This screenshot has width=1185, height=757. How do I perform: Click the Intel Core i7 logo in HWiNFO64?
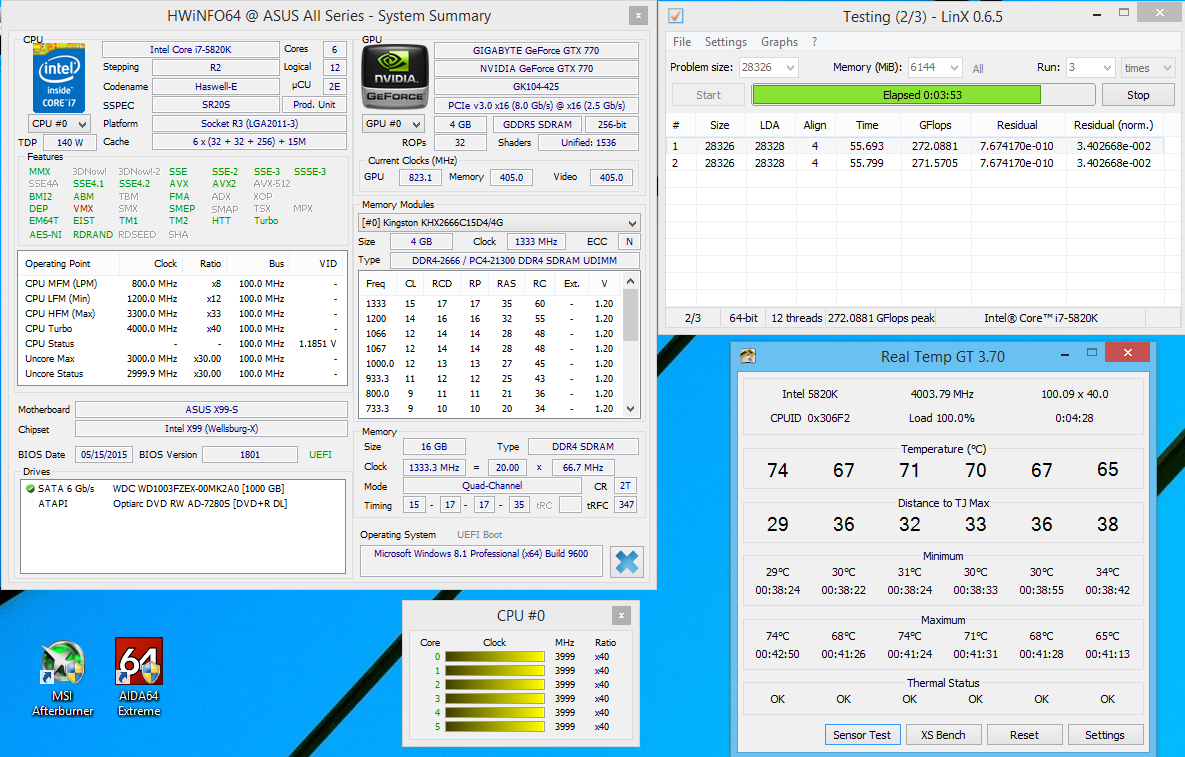point(59,78)
